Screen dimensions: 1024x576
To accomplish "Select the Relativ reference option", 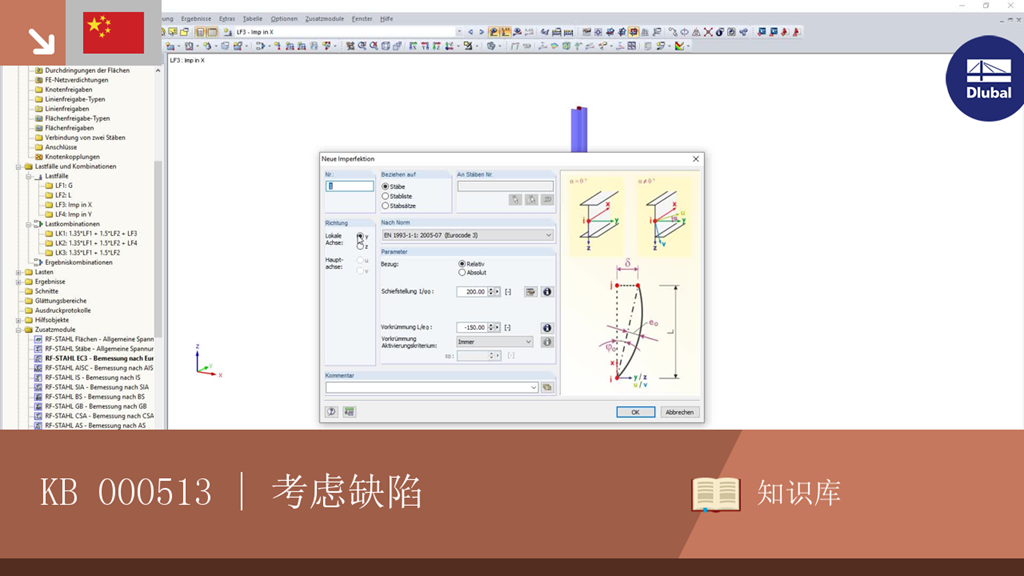I will click(x=462, y=264).
